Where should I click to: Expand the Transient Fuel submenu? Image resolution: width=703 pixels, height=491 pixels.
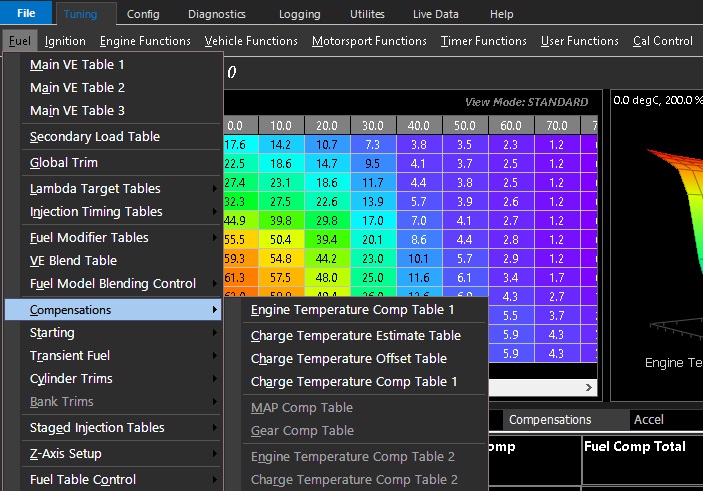pyautogui.click(x=71, y=355)
